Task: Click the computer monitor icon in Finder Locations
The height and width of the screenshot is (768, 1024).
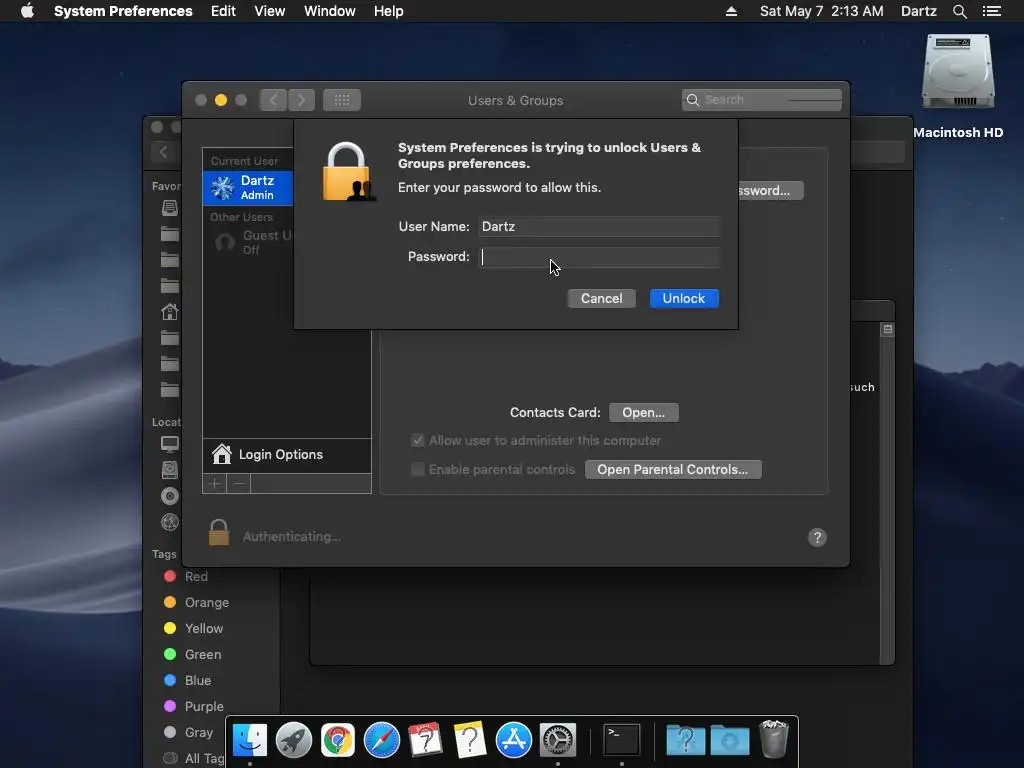Action: pos(170,444)
